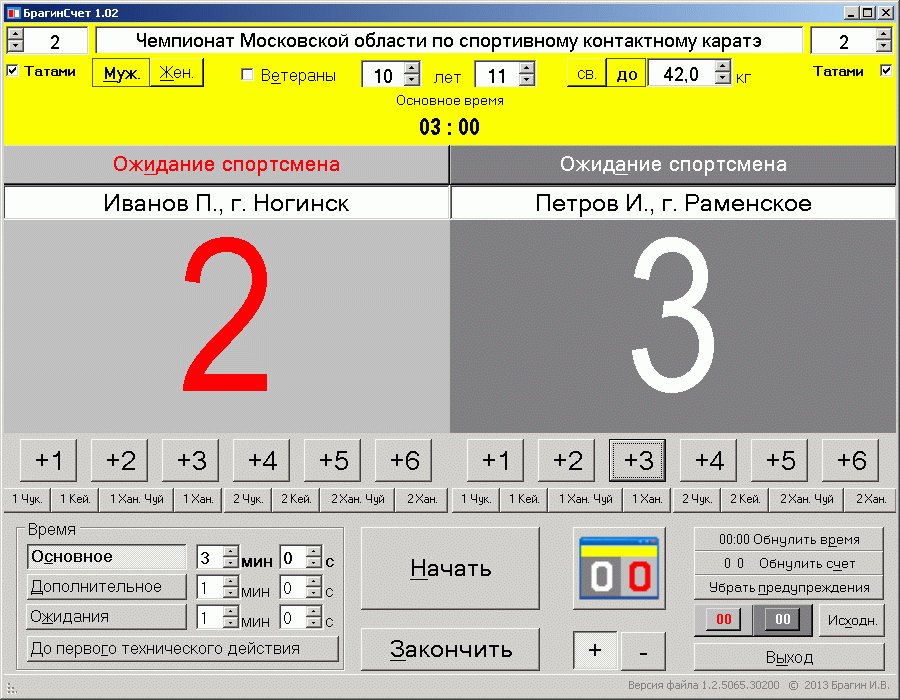Image resolution: width=900 pixels, height=700 pixels.
Task: Add +5 points to Петров
Action: pyautogui.click(x=779, y=460)
